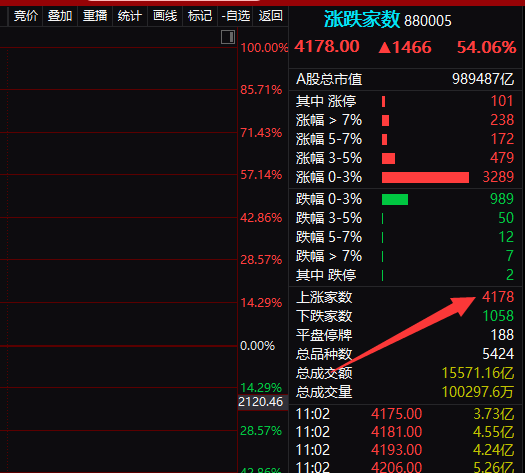Open the 标记 marker option
525x473 pixels.
point(200,16)
